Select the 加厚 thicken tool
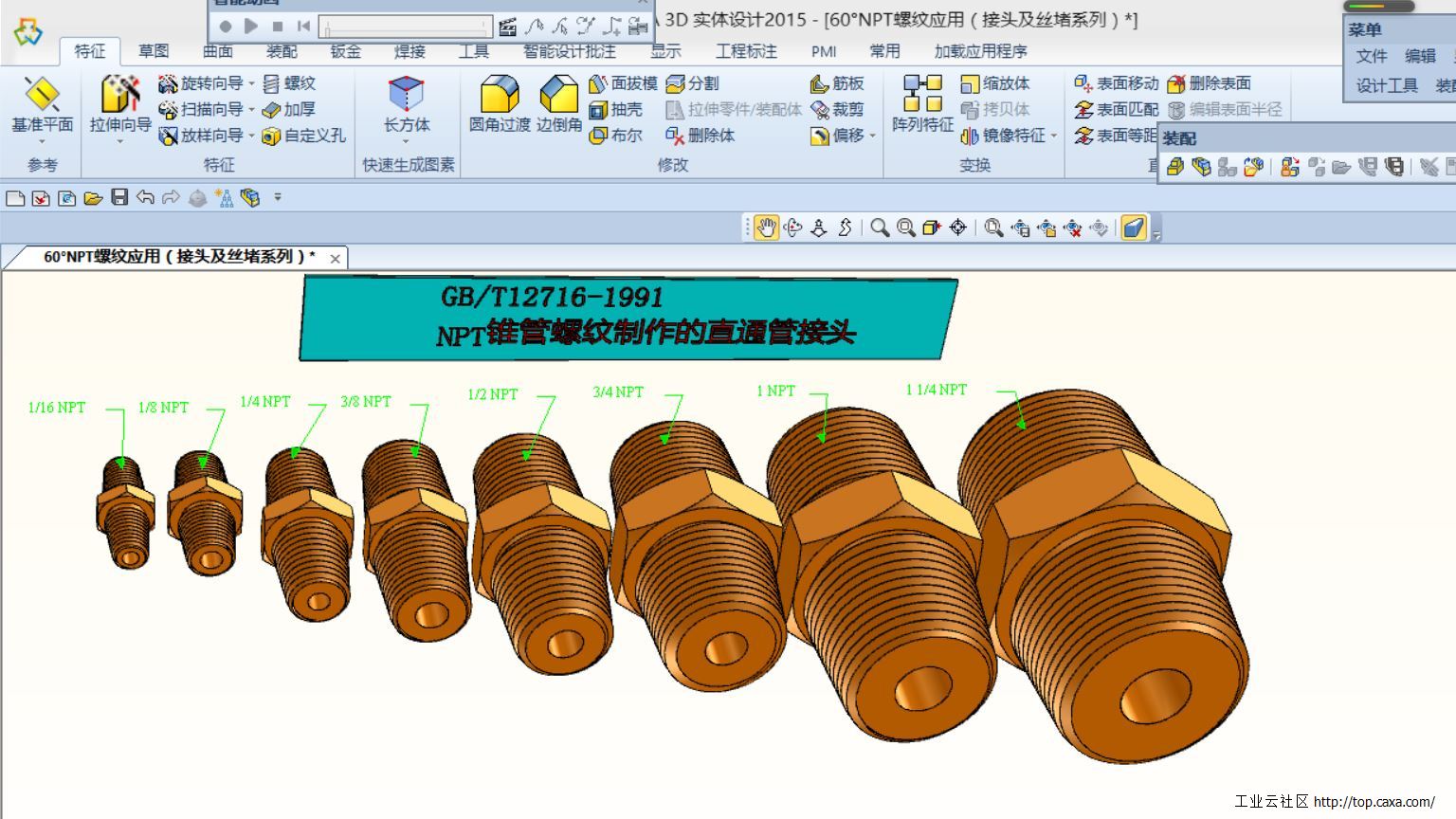The width and height of the screenshot is (1456, 819). click(289, 110)
